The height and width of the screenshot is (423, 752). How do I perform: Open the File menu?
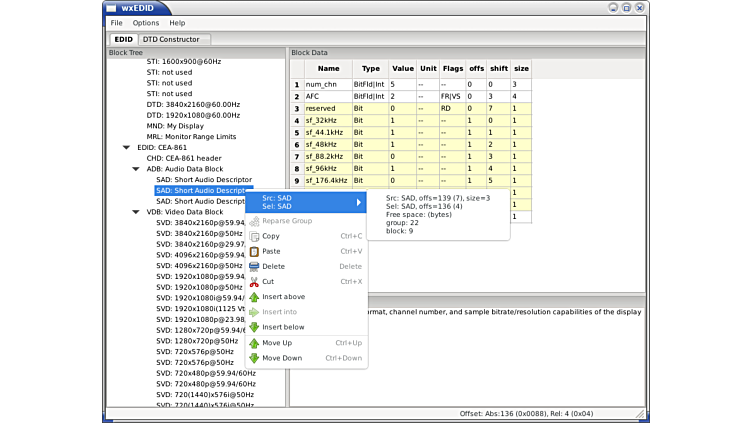(x=117, y=22)
